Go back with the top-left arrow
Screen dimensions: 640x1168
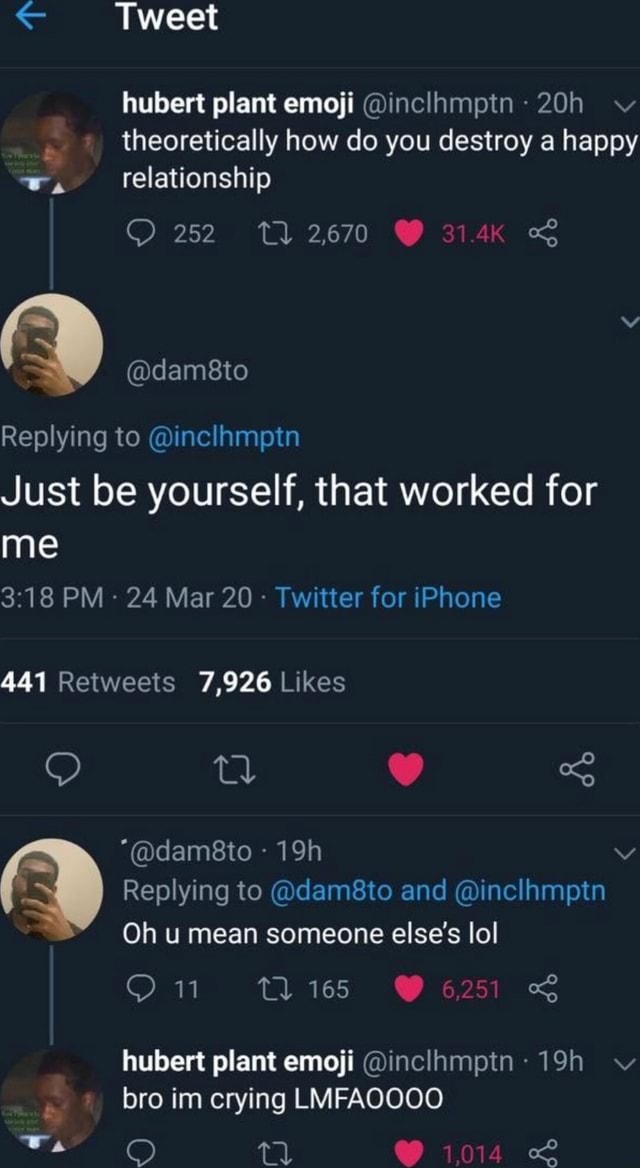click(x=30, y=17)
